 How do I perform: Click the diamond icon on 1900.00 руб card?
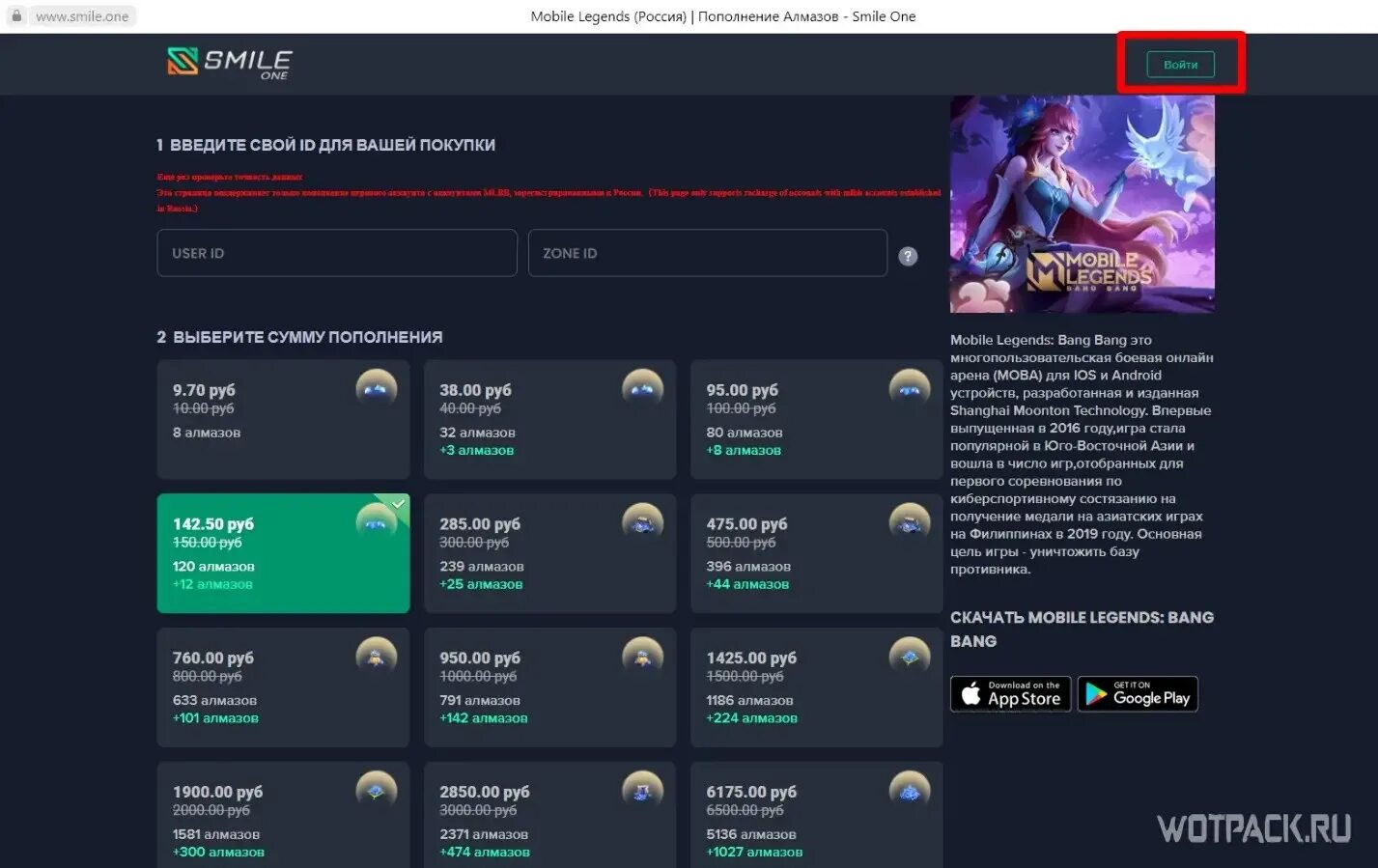tap(377, 792)
